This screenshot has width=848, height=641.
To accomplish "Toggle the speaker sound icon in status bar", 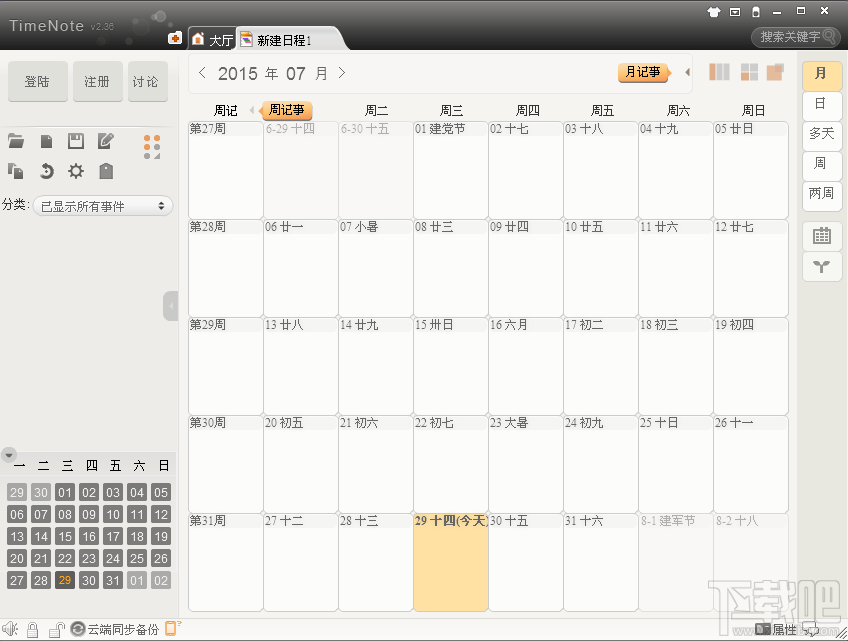I will (x=10, y=629).
